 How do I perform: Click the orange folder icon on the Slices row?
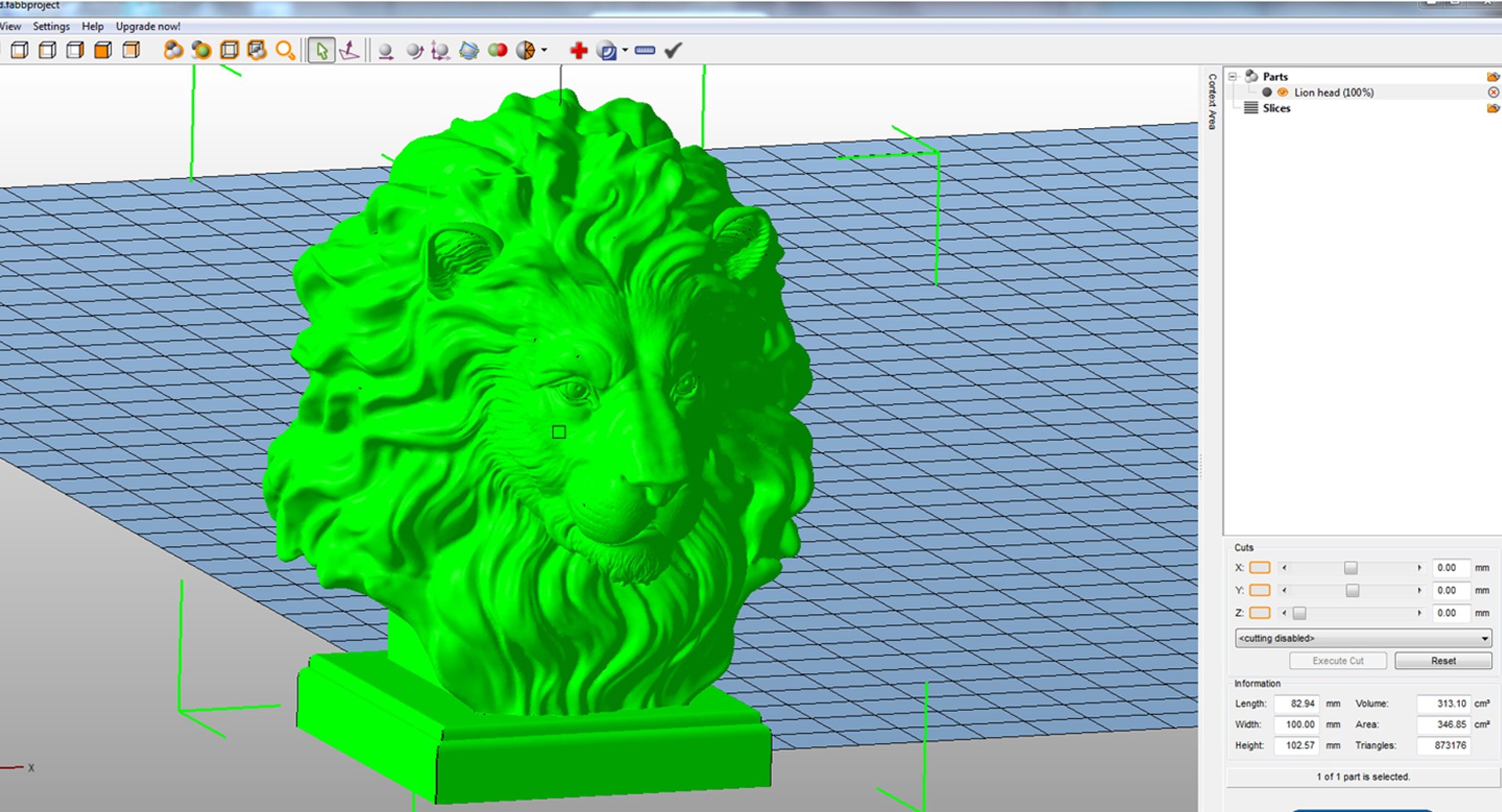click(x=1493, y=108)
